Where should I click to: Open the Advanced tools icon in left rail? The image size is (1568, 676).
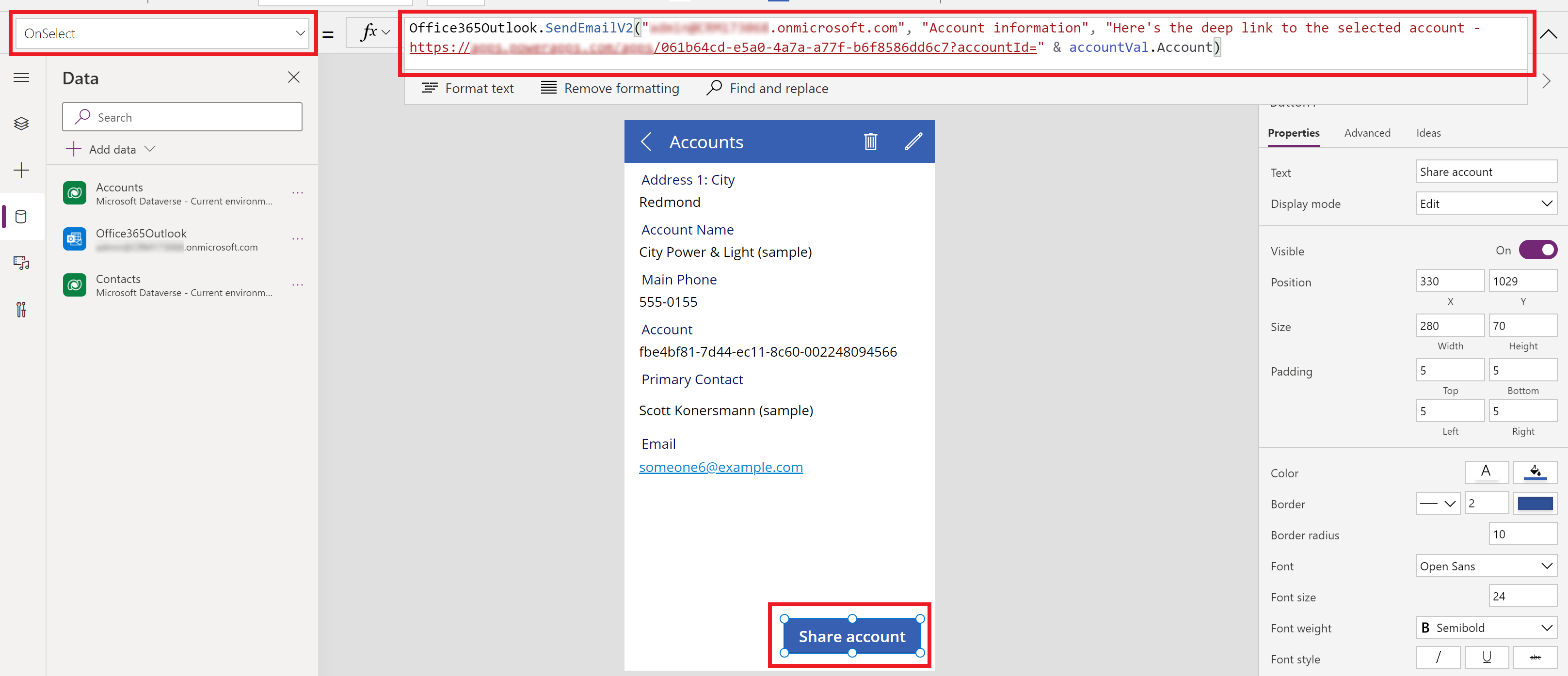point(21,310)
